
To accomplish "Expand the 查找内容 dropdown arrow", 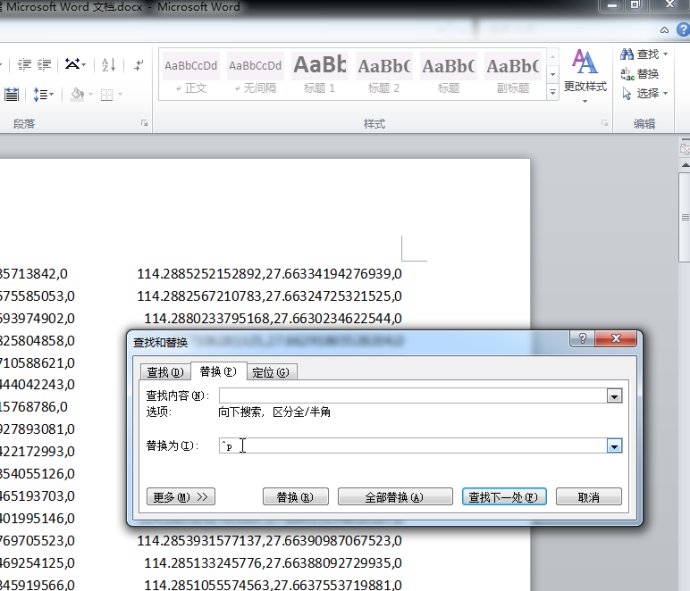I will pos(615,397).
